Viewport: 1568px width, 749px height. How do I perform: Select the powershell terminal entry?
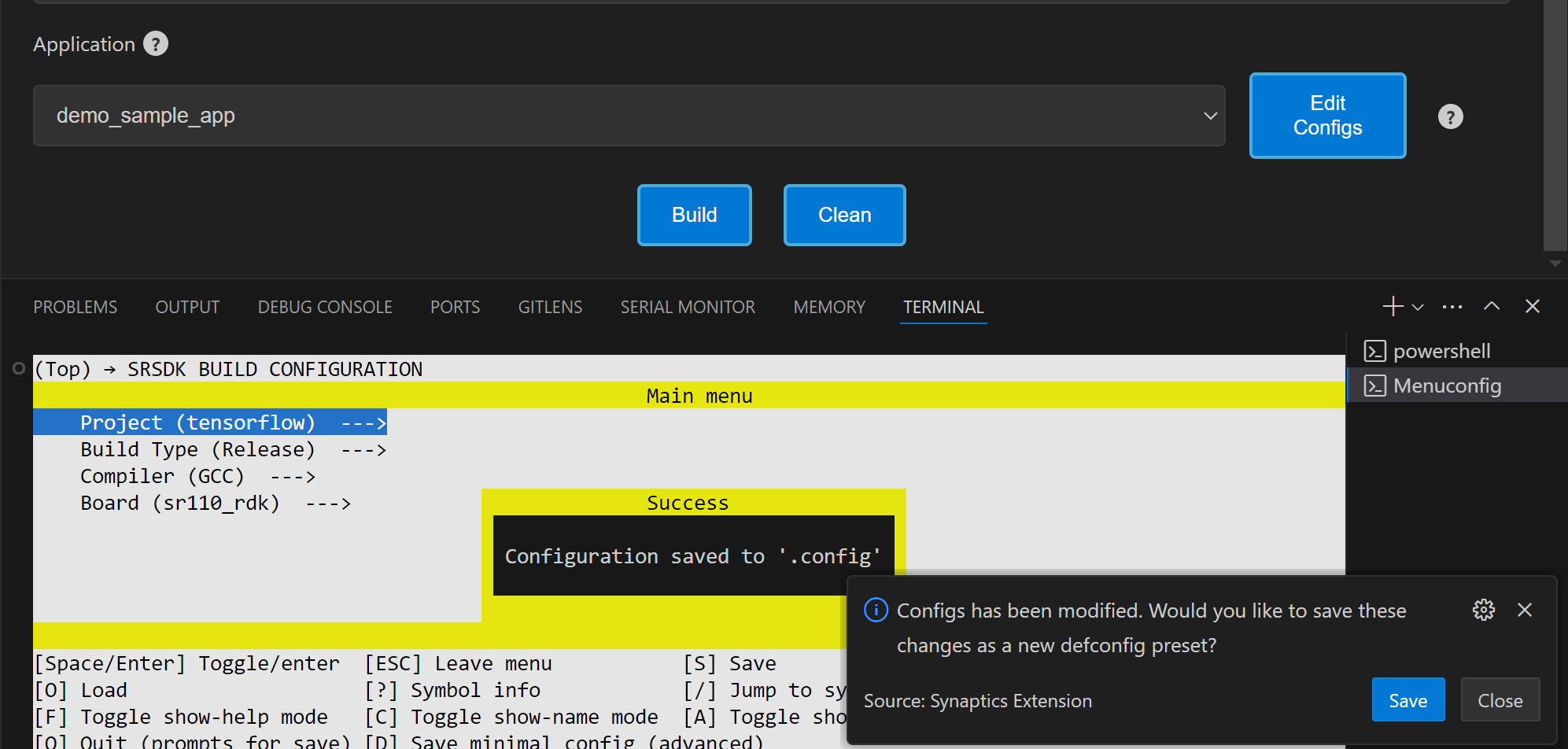point(1441,351)
